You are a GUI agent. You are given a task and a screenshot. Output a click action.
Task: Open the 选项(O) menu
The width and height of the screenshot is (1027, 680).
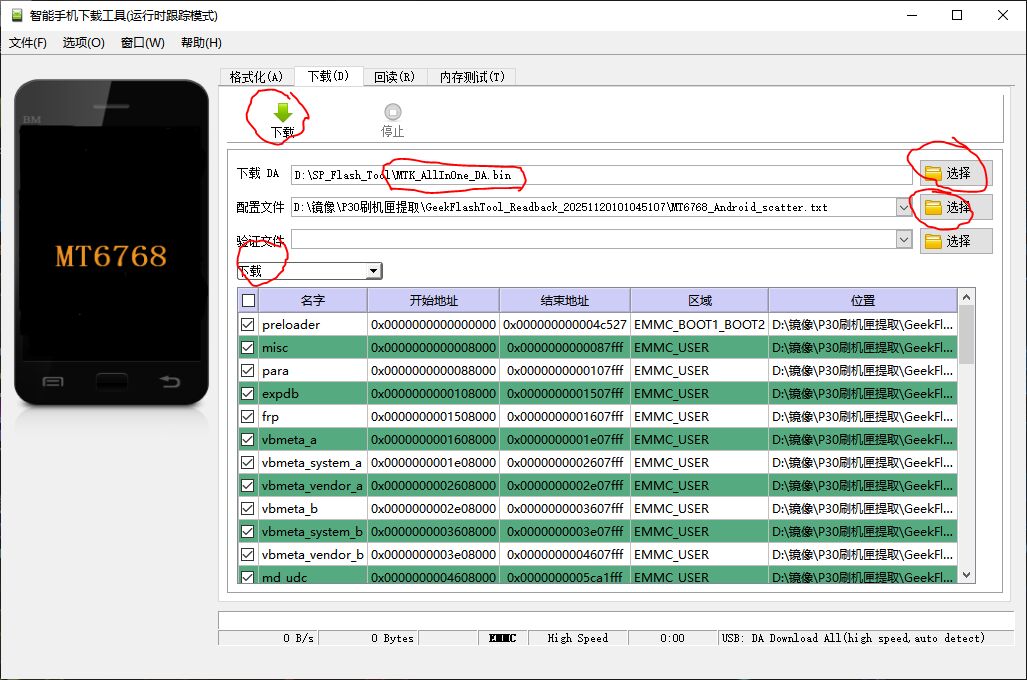[85, 42]
